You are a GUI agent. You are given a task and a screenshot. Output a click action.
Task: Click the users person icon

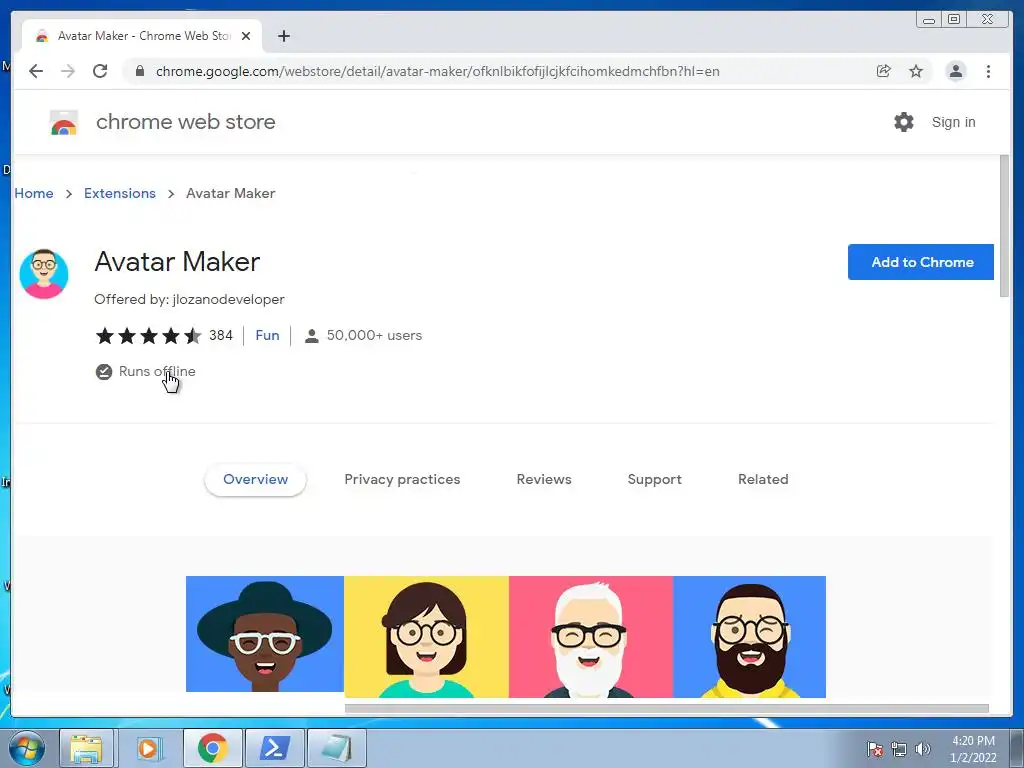point(312,336)
